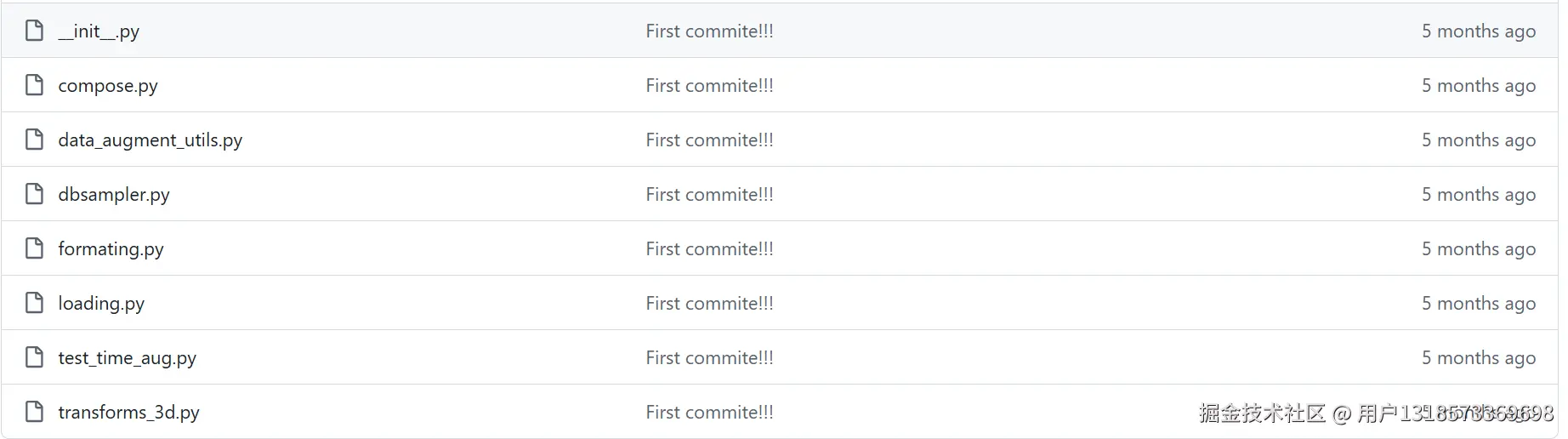Open the compose.py file link
Screen dimensions: 1568x439
coord(108,86)
